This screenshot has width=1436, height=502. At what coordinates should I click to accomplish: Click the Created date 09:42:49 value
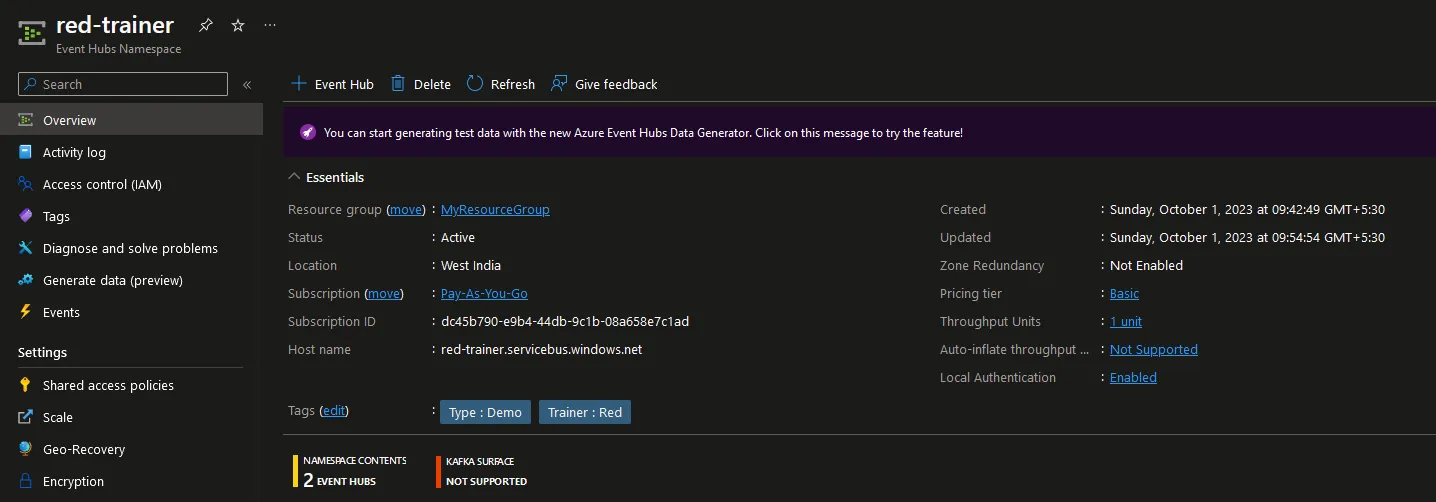[x=1247, y=209]
